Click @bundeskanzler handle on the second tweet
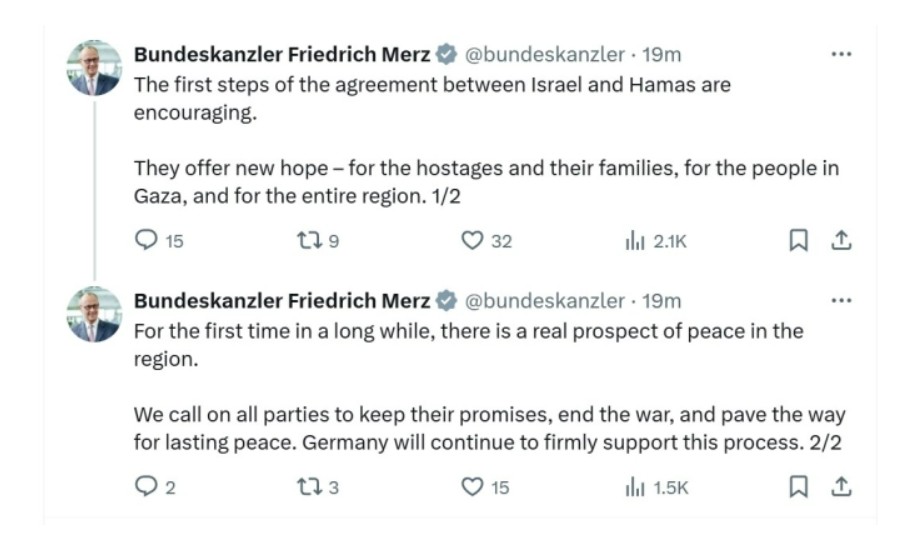Screen dimensions: 899x540 click(544, 301)
